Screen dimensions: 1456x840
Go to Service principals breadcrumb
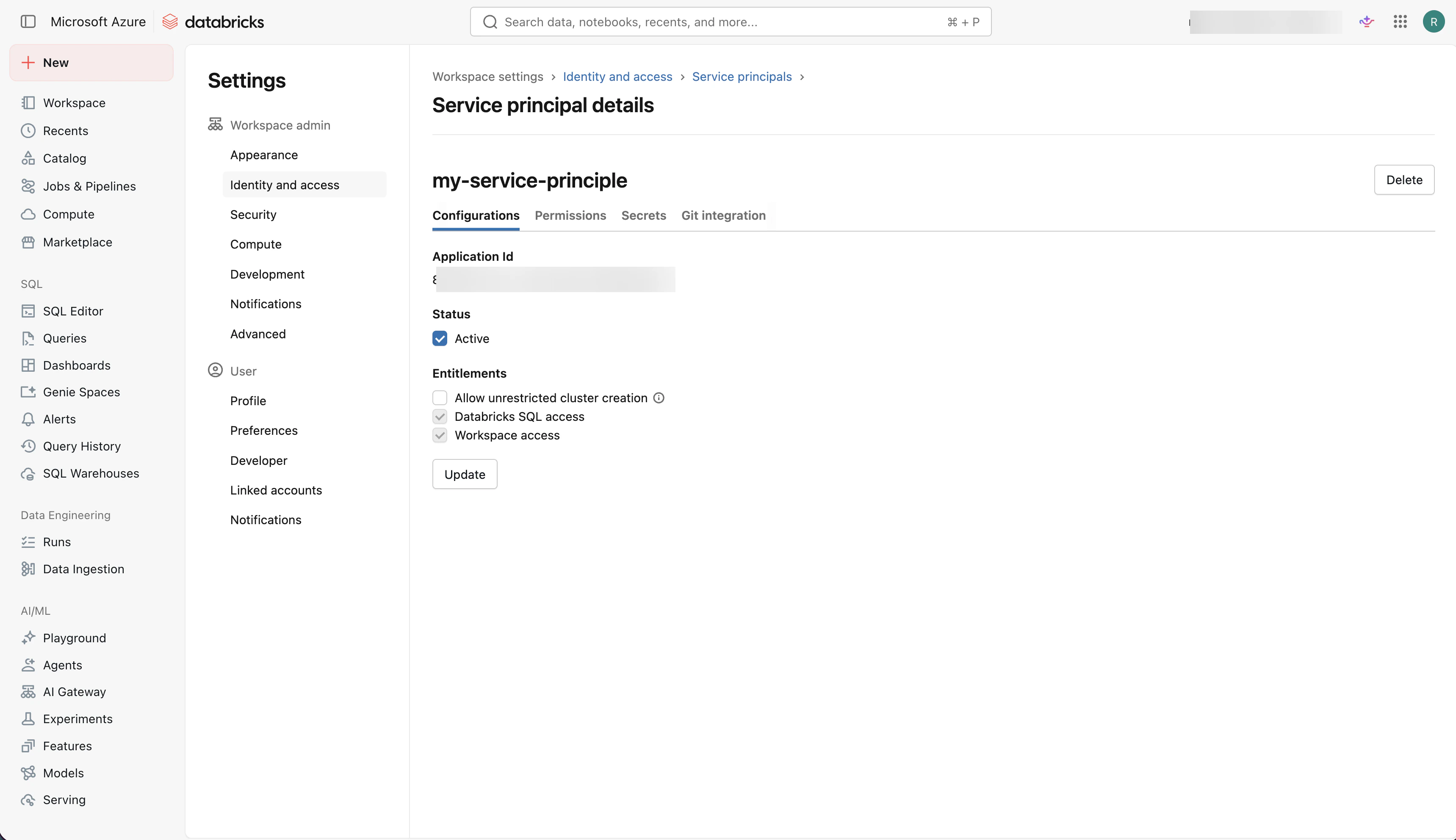(x=742, y=77)
